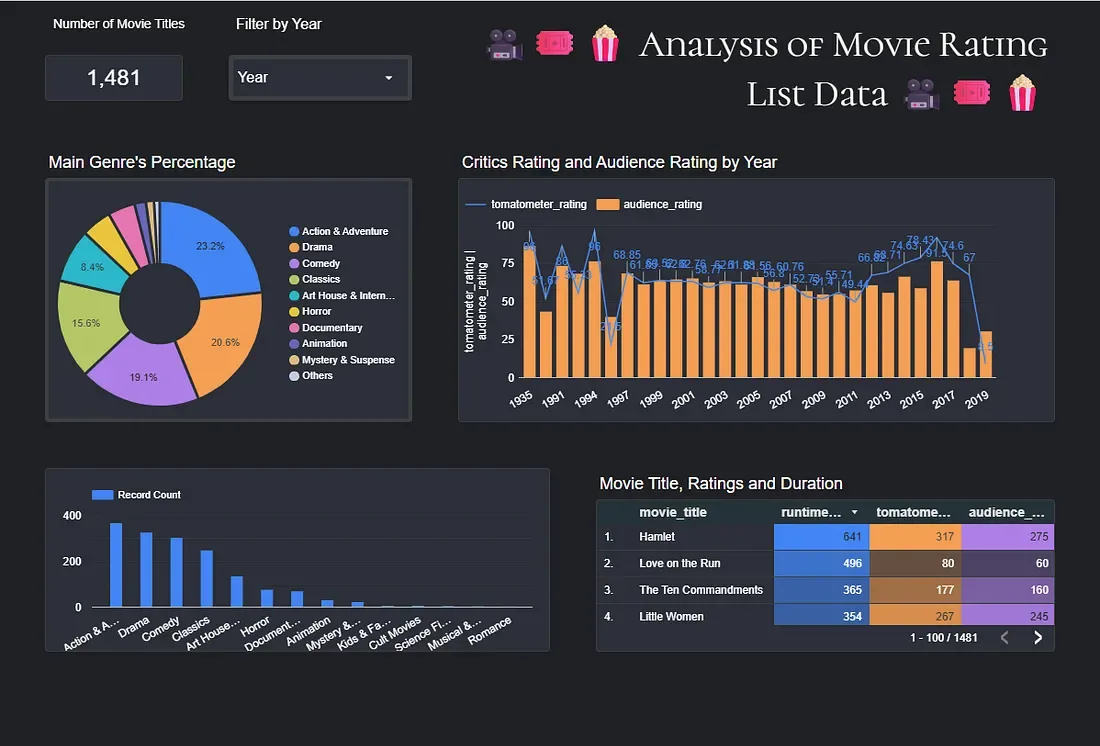
Task: Click Comedy purple legend dot
Action: click(x=294, y=263)
